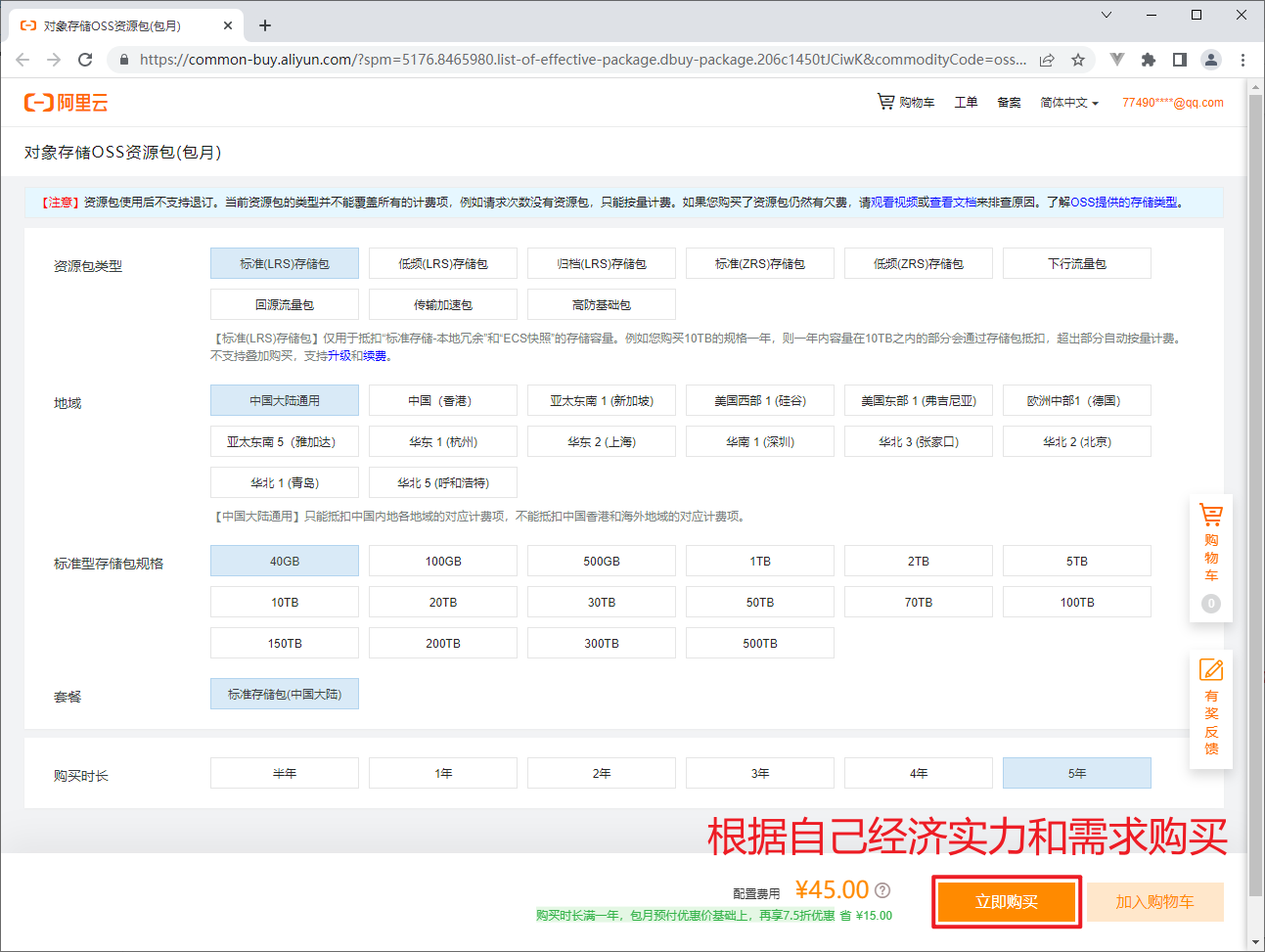Image resolution: width=1265 pixels, height=952 pixels.
Task: Open the OSS提供的存储类型 link
Action: 1124,202
